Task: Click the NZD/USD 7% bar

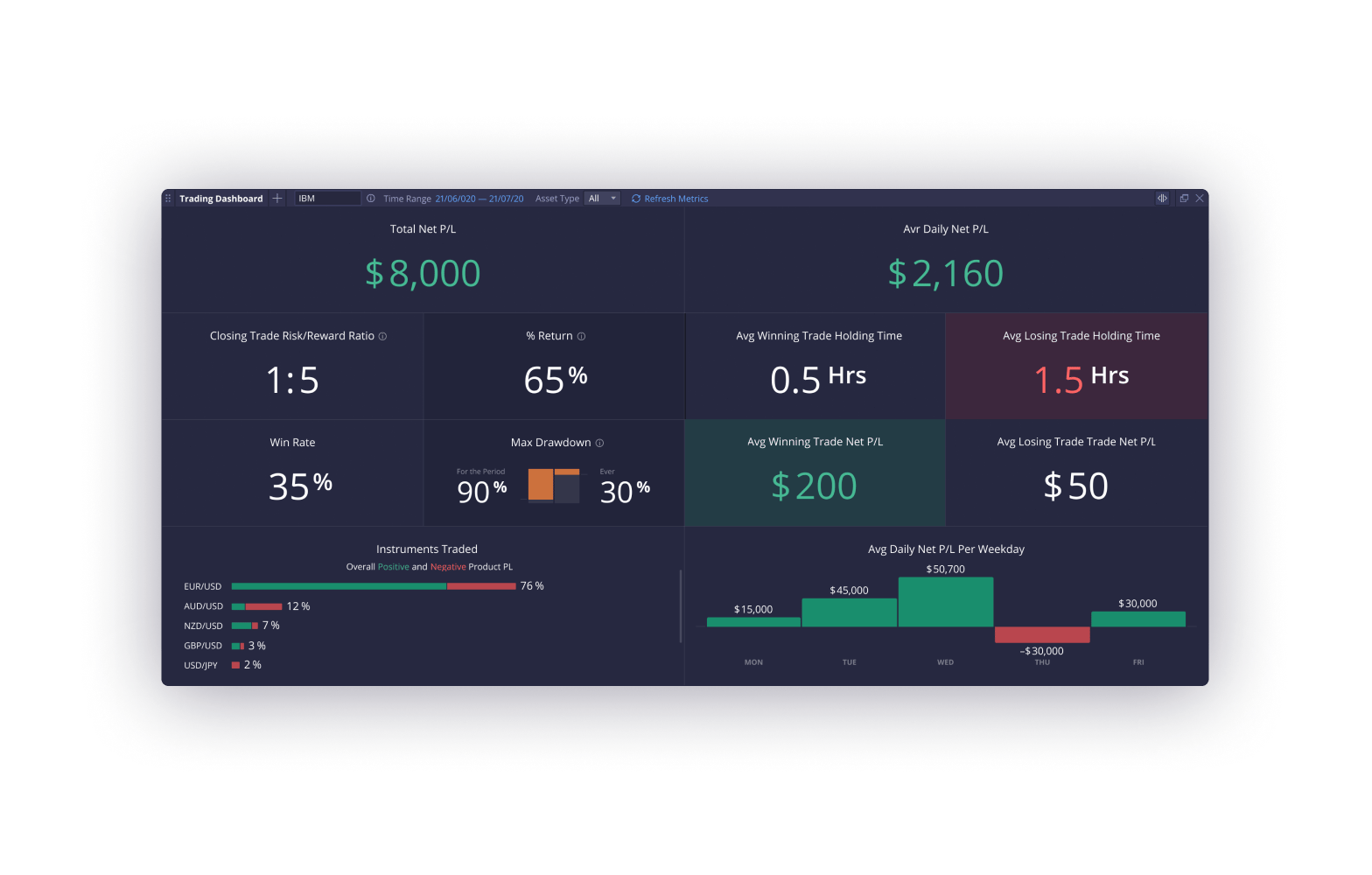Action: [245, 626]
